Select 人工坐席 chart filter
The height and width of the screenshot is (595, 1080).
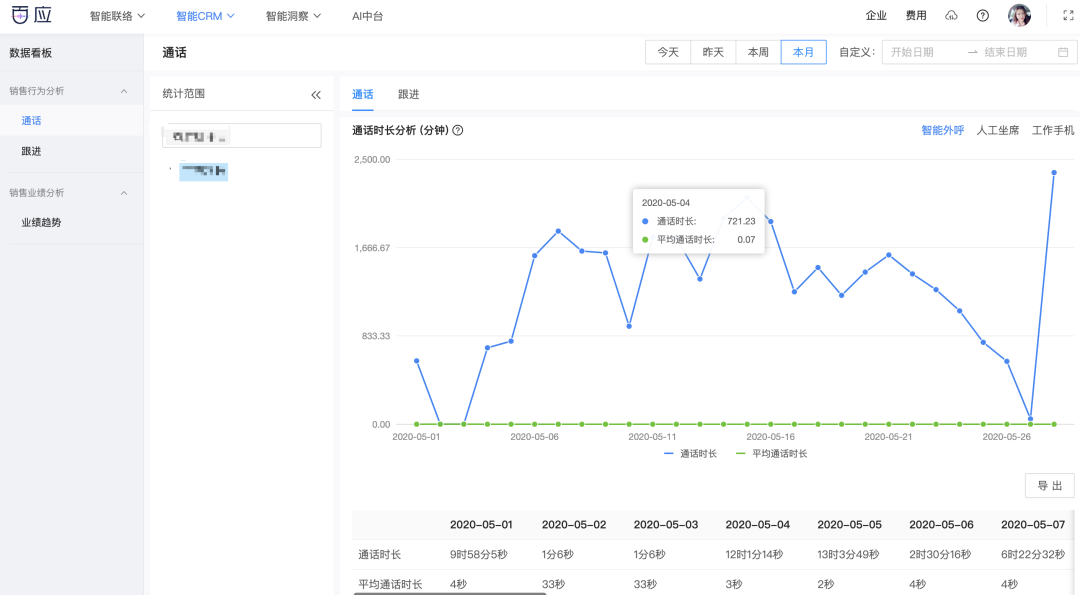point(997,130)
